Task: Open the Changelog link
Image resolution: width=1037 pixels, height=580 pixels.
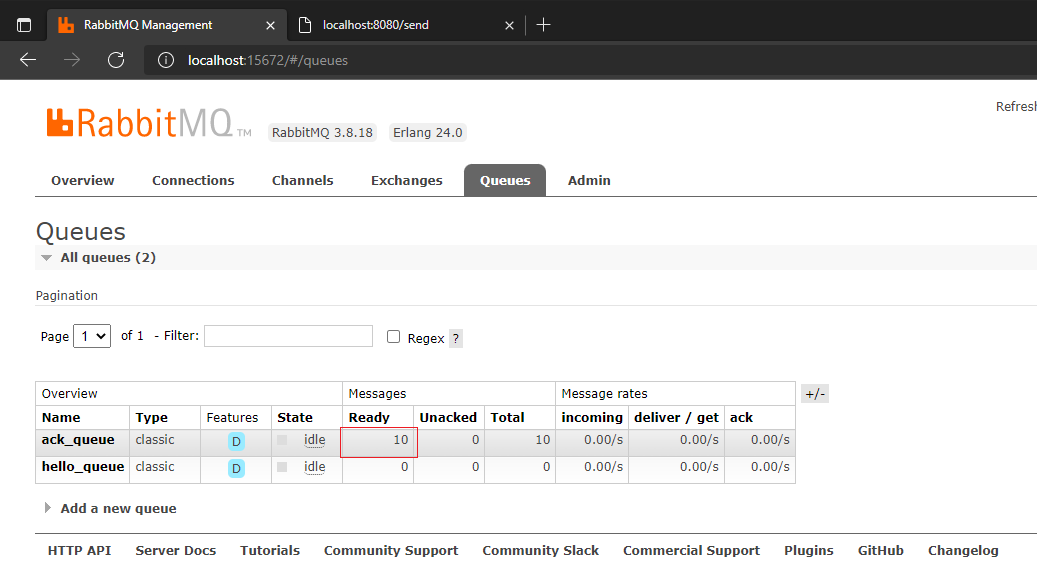Action: pos(963,551)
